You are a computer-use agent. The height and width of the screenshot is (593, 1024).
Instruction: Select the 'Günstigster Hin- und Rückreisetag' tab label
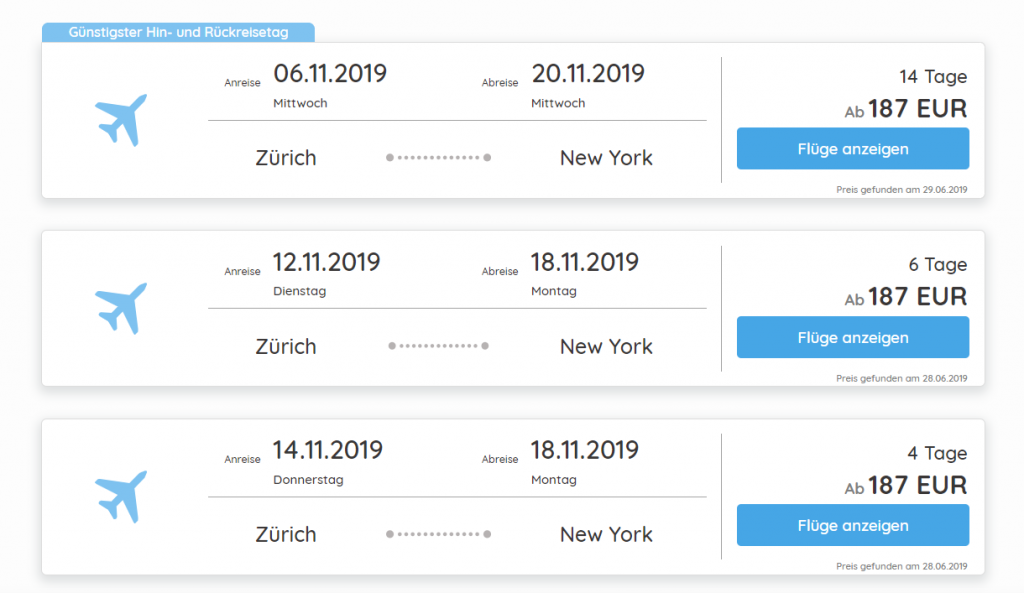[x=178, y=33]
